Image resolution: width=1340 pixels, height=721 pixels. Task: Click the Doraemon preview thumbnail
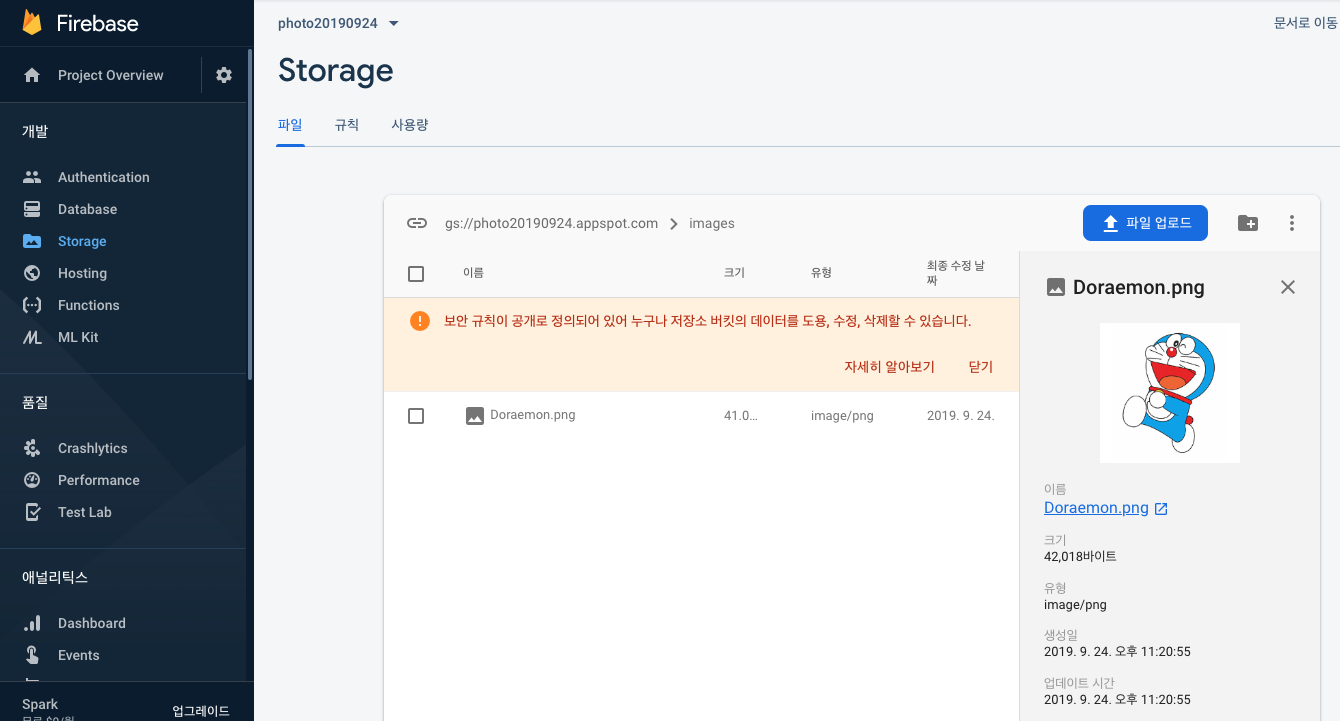pyautogui.click(x=1170, y=393)
